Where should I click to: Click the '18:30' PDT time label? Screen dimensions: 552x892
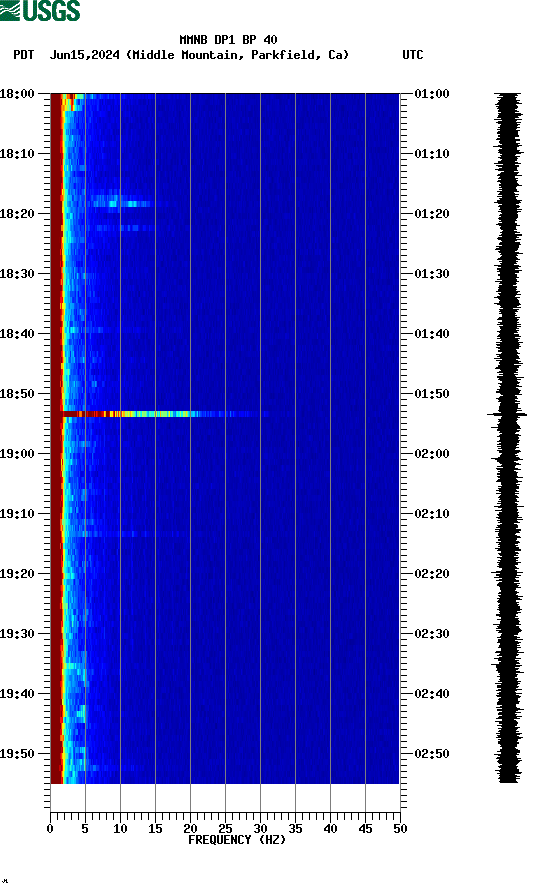[x=17, y=274]
